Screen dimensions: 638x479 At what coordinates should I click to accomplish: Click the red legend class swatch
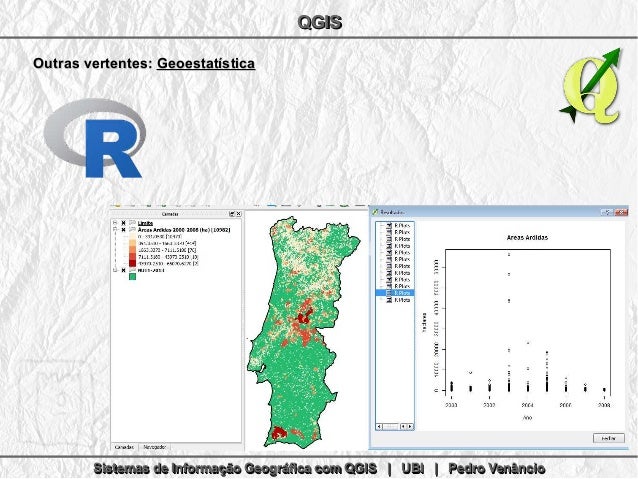coord(133,257)
